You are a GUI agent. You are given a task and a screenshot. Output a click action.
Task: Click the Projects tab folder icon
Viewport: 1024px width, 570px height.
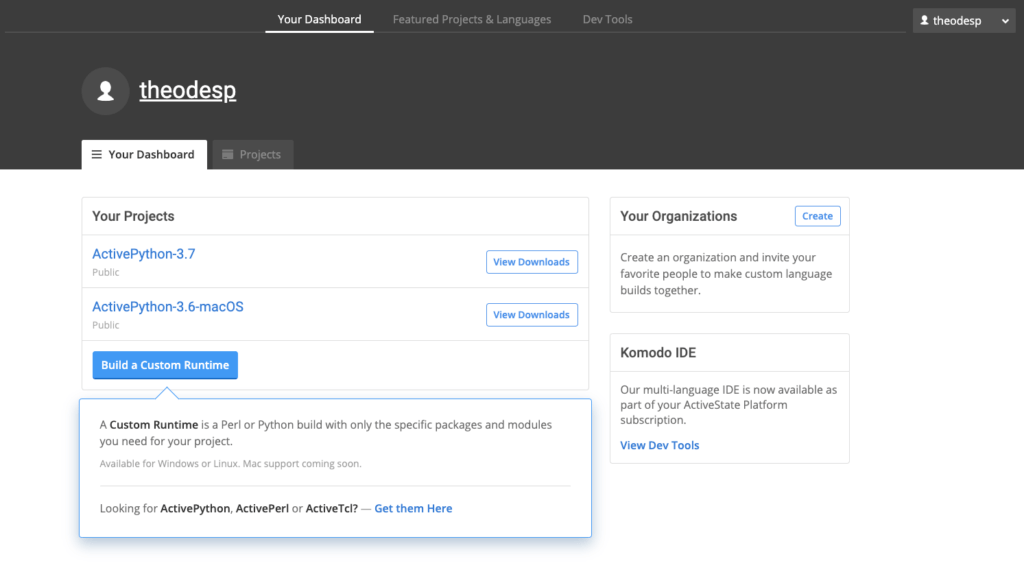click(228, 155)
